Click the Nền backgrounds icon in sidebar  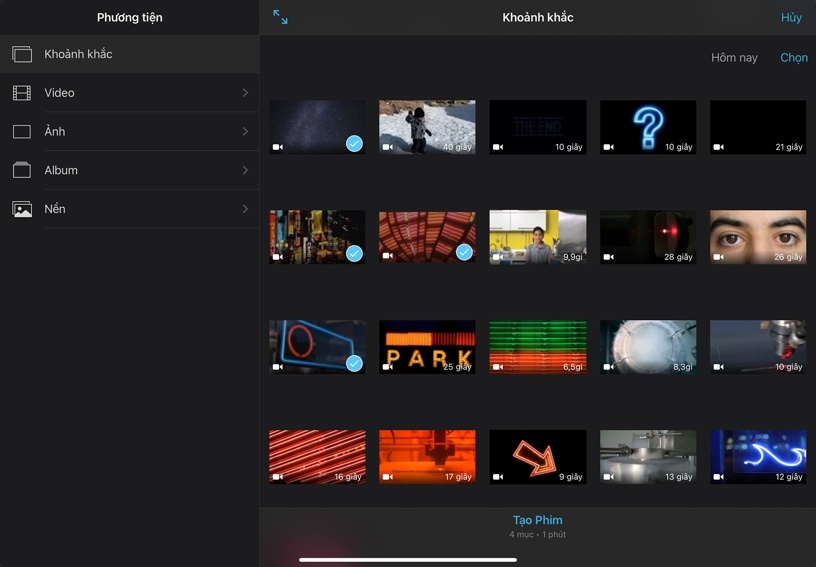pos(22,209)
